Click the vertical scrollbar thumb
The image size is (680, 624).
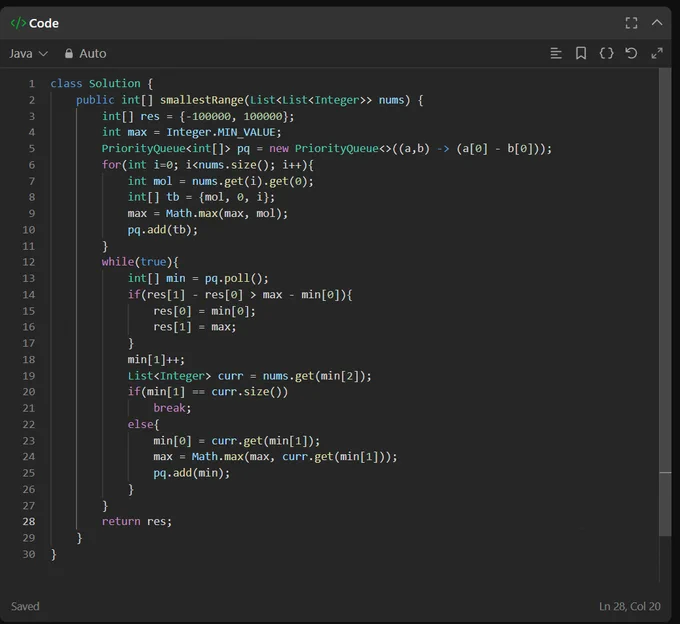tap(665, 301)
